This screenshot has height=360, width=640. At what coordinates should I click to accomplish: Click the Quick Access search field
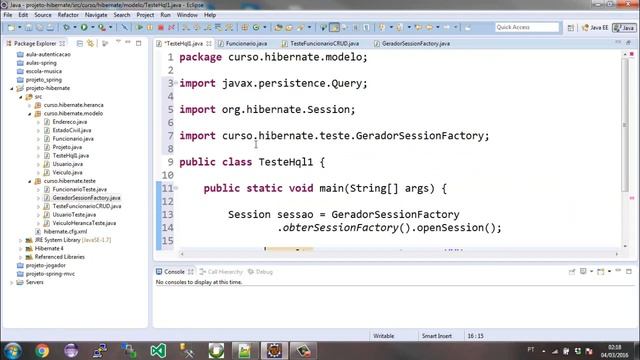pyautogui.click(x=527, y=27)
